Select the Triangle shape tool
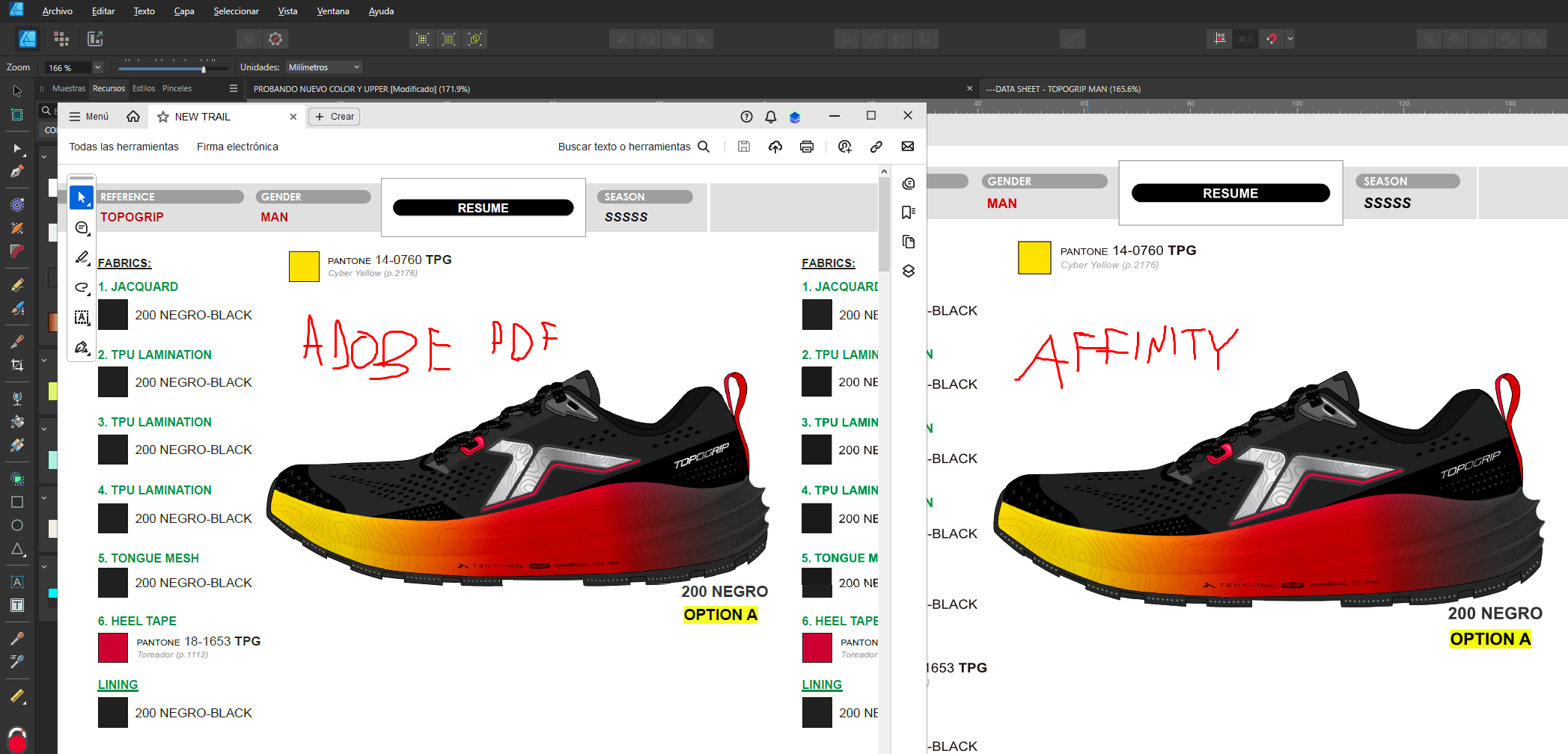The width and height of the screenshot is (1568, 754). [17, 549]
